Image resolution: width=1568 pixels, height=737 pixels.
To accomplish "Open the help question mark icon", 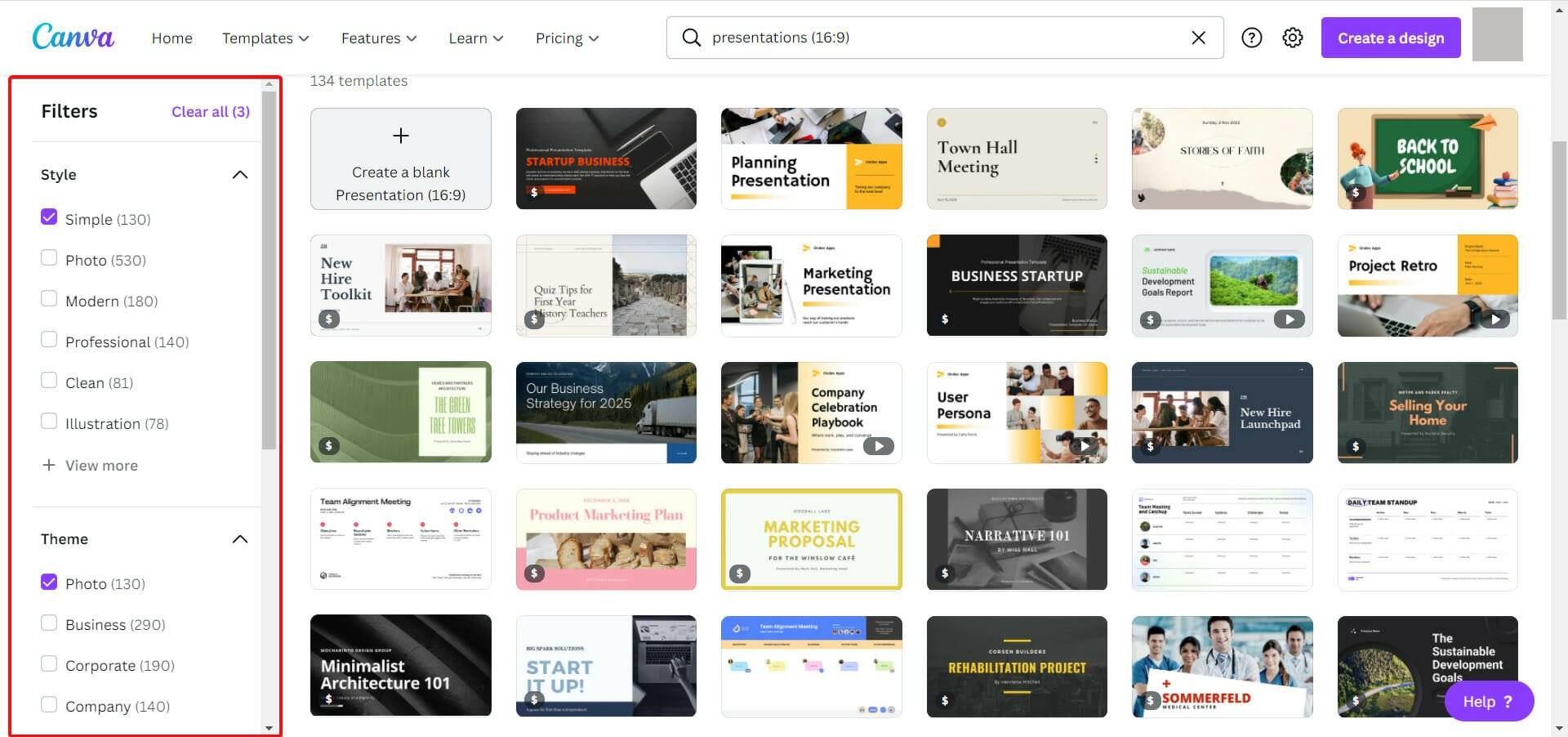I will click(x=1251, y=38).
